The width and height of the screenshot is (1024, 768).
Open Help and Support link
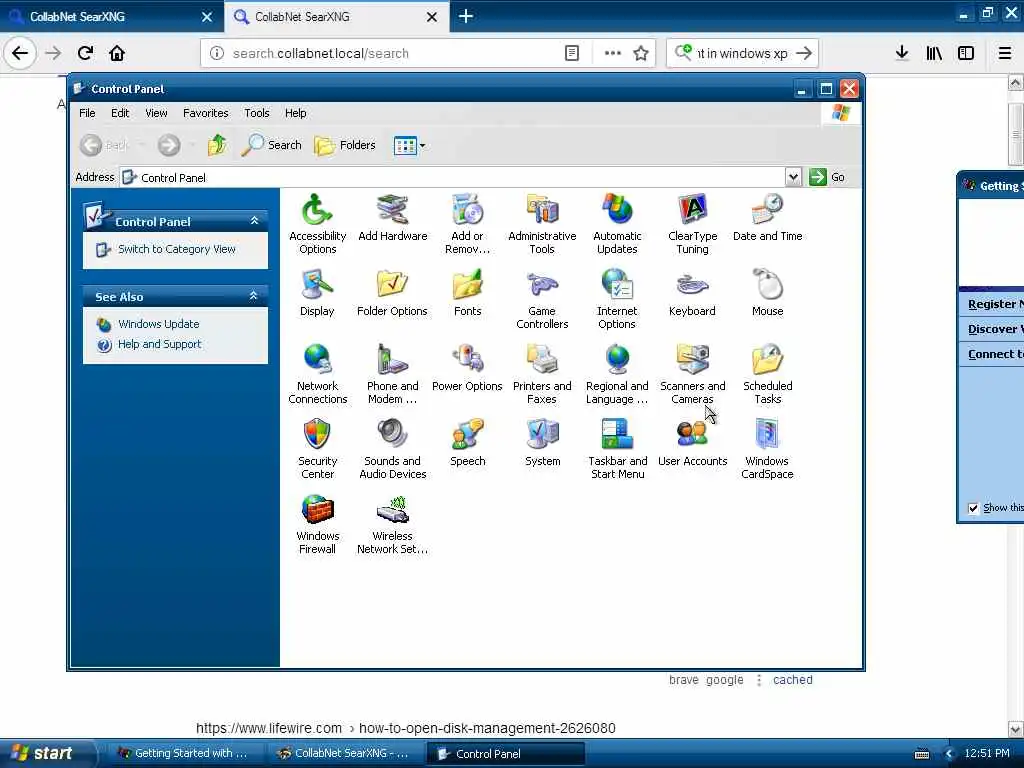pyautogui.click(x=159, y=344)
